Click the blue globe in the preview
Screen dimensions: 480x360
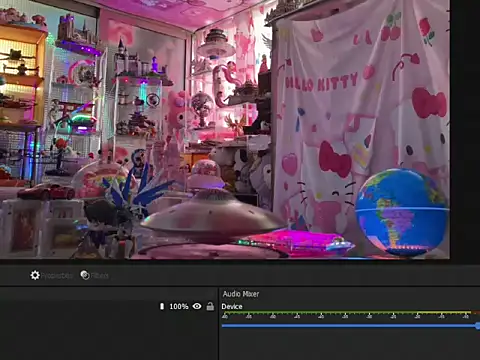click(x=402, y=212)
